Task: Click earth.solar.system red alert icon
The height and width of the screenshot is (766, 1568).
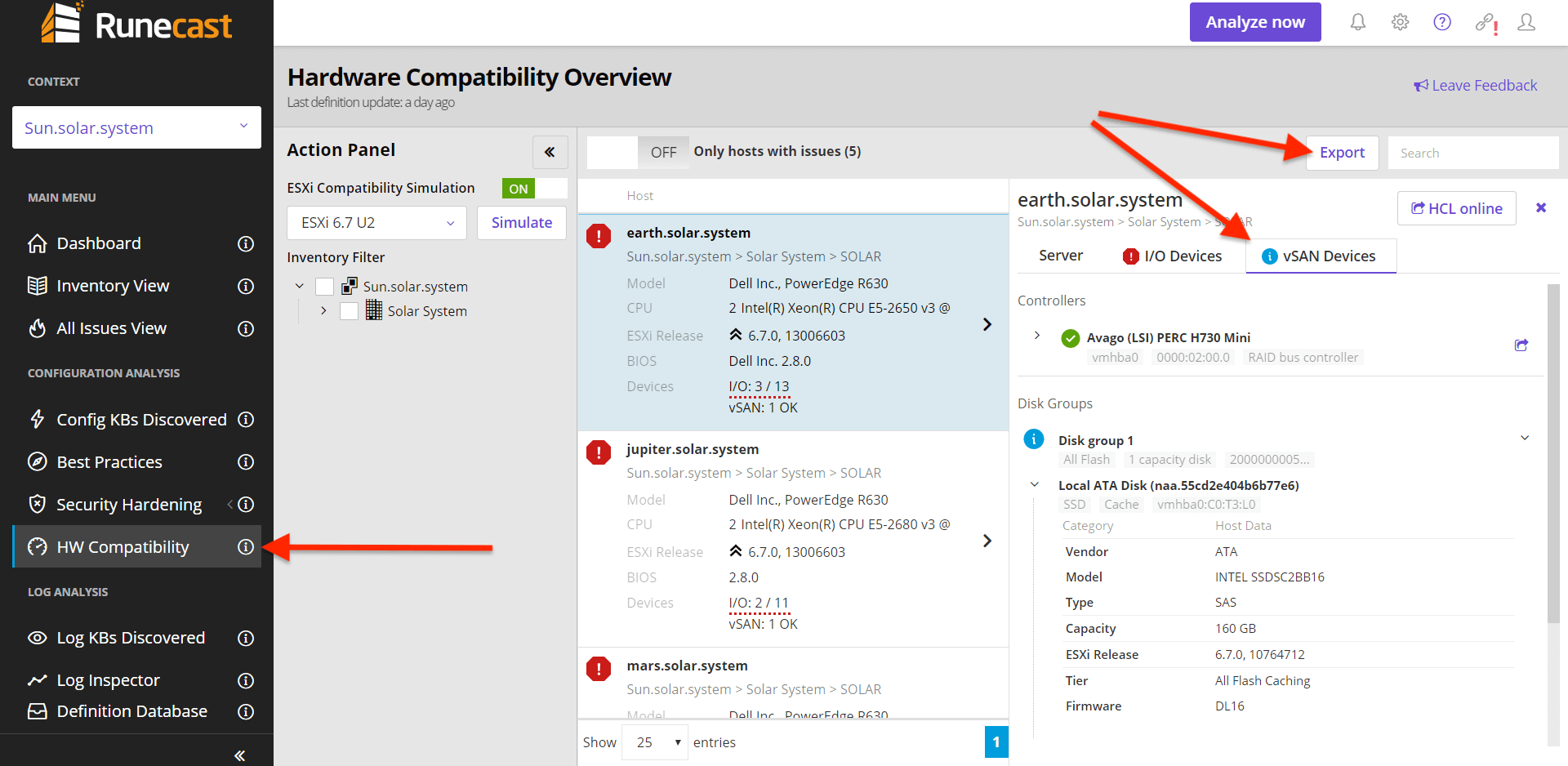Action: 599,236
